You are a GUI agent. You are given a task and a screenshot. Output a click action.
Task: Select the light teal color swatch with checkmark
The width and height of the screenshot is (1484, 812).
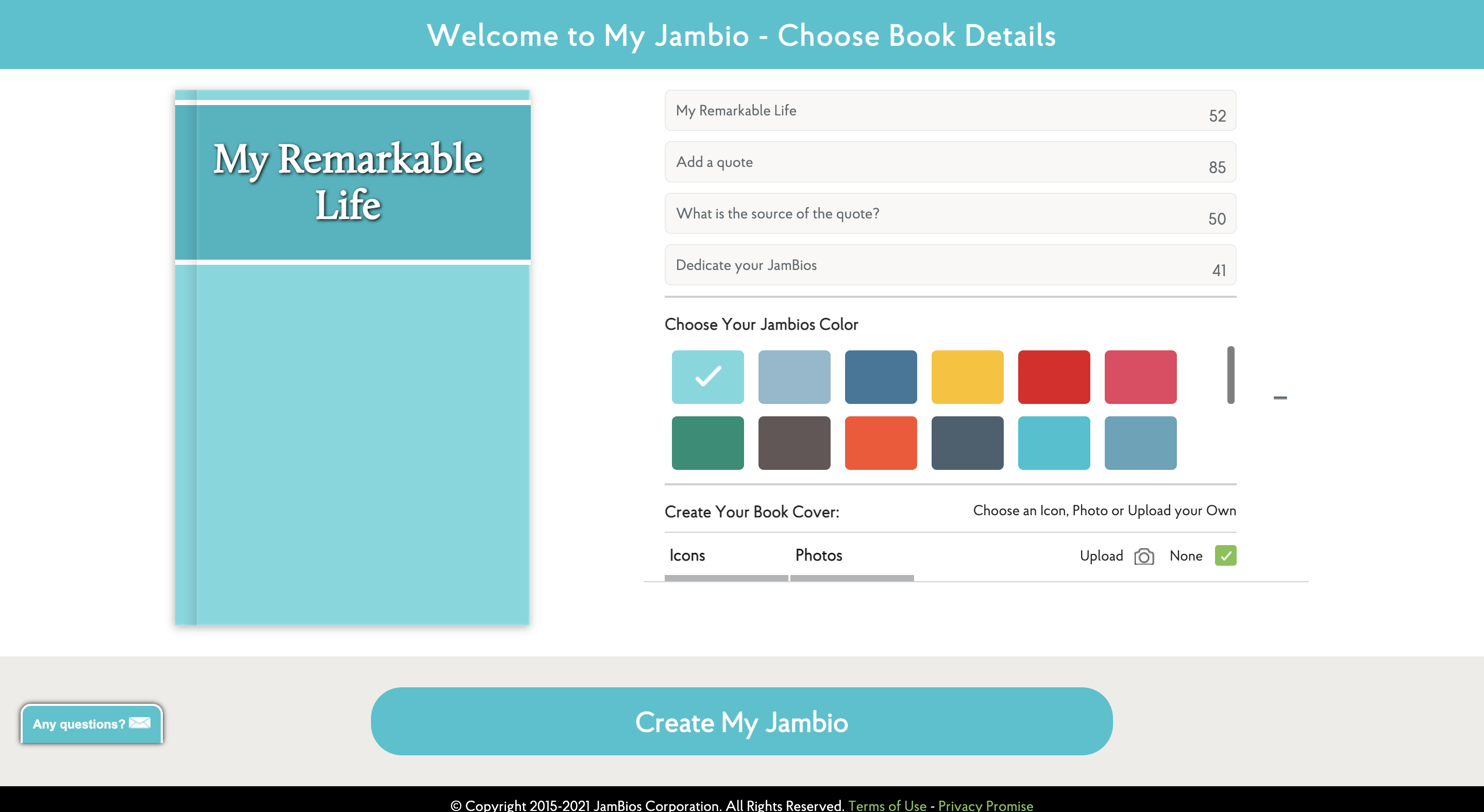point(707,377)
